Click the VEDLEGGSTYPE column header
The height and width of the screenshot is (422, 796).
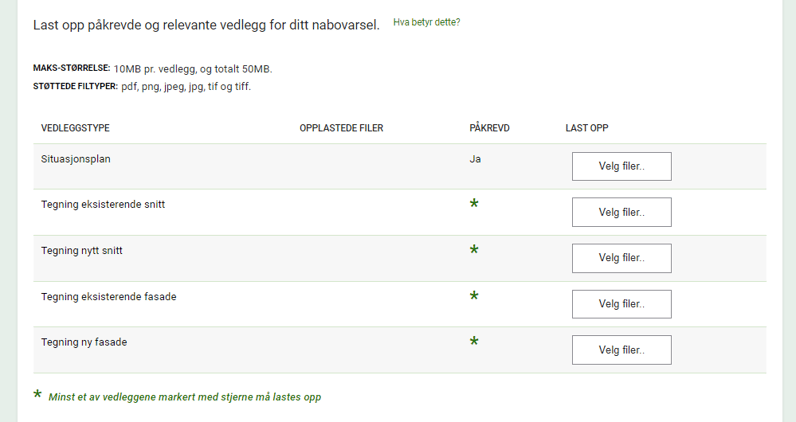click(75, 128)
